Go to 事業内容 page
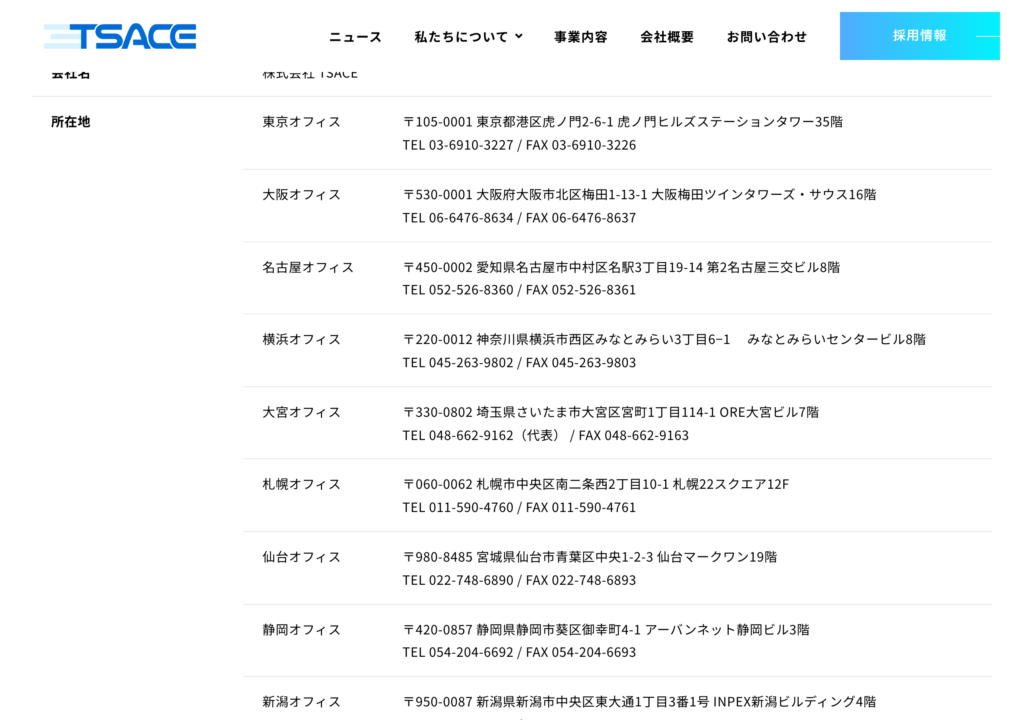Image resolution: width=1024 pixels, height=720 pixels. (581, 37)
